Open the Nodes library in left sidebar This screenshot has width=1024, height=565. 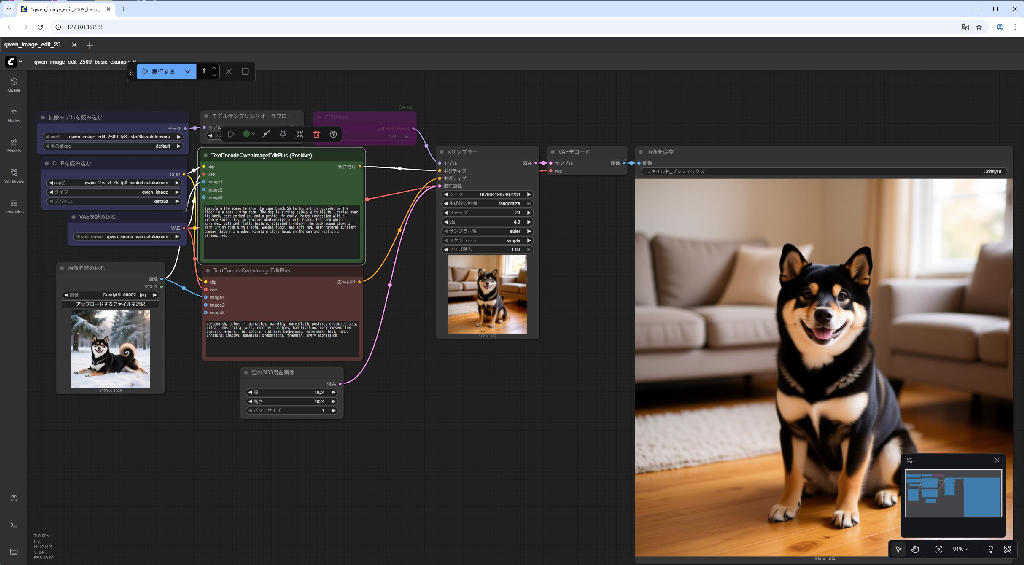pyautogui.click(x=14, y=114)
